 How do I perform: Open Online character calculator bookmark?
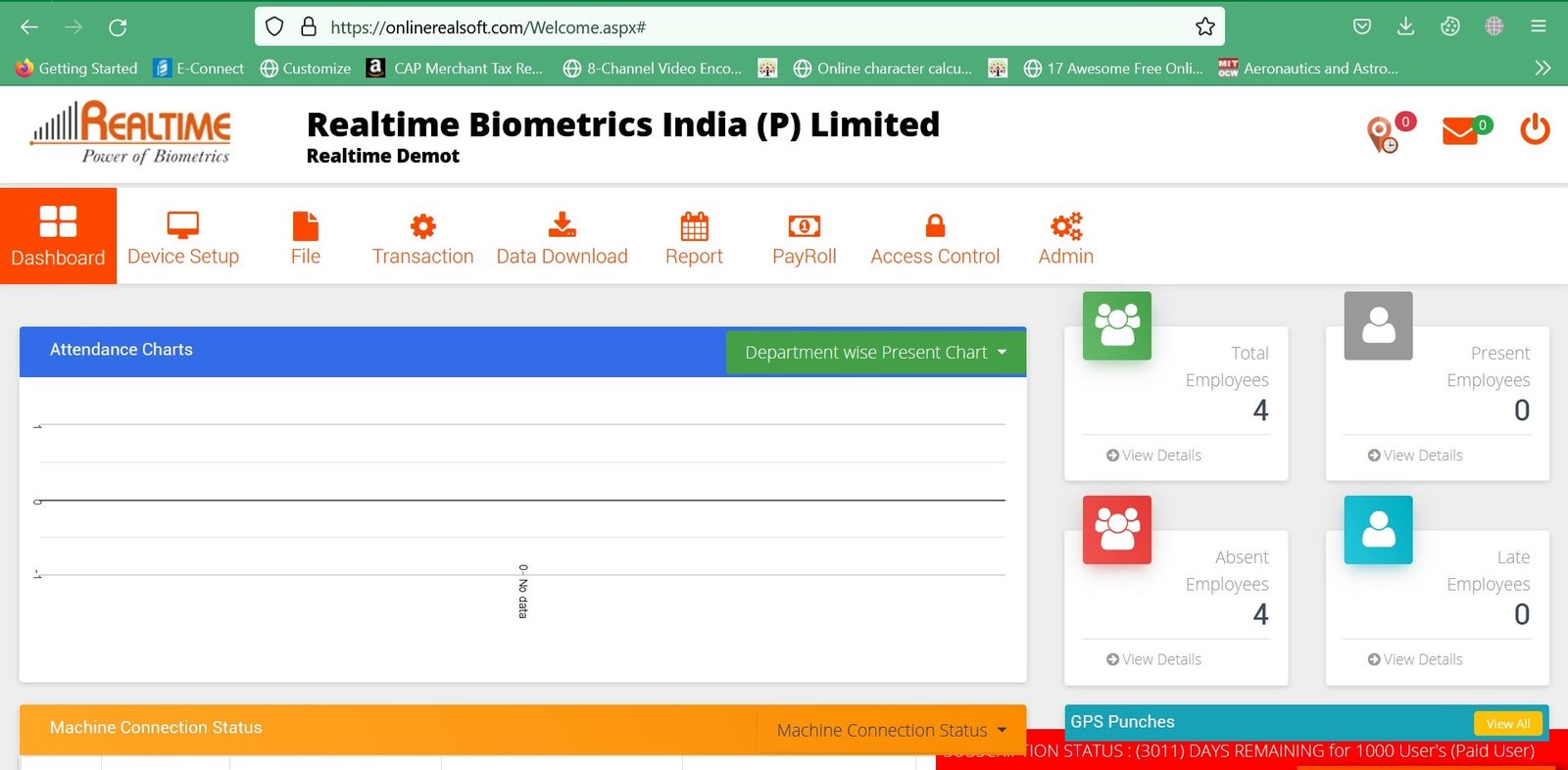[x=883, y=68]
